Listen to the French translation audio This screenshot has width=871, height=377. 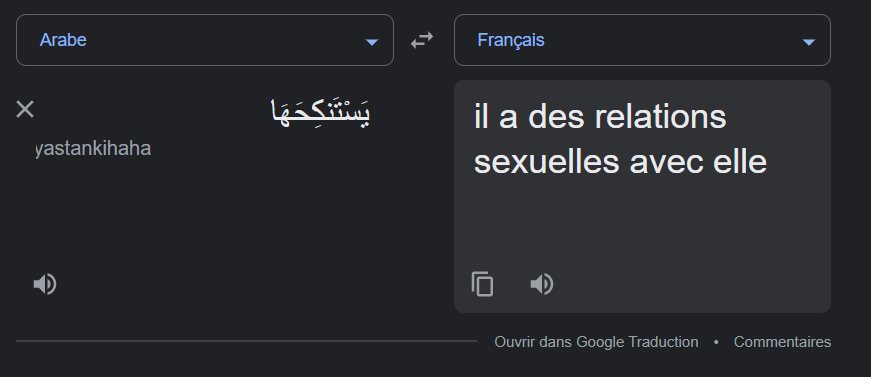[542, 284]
